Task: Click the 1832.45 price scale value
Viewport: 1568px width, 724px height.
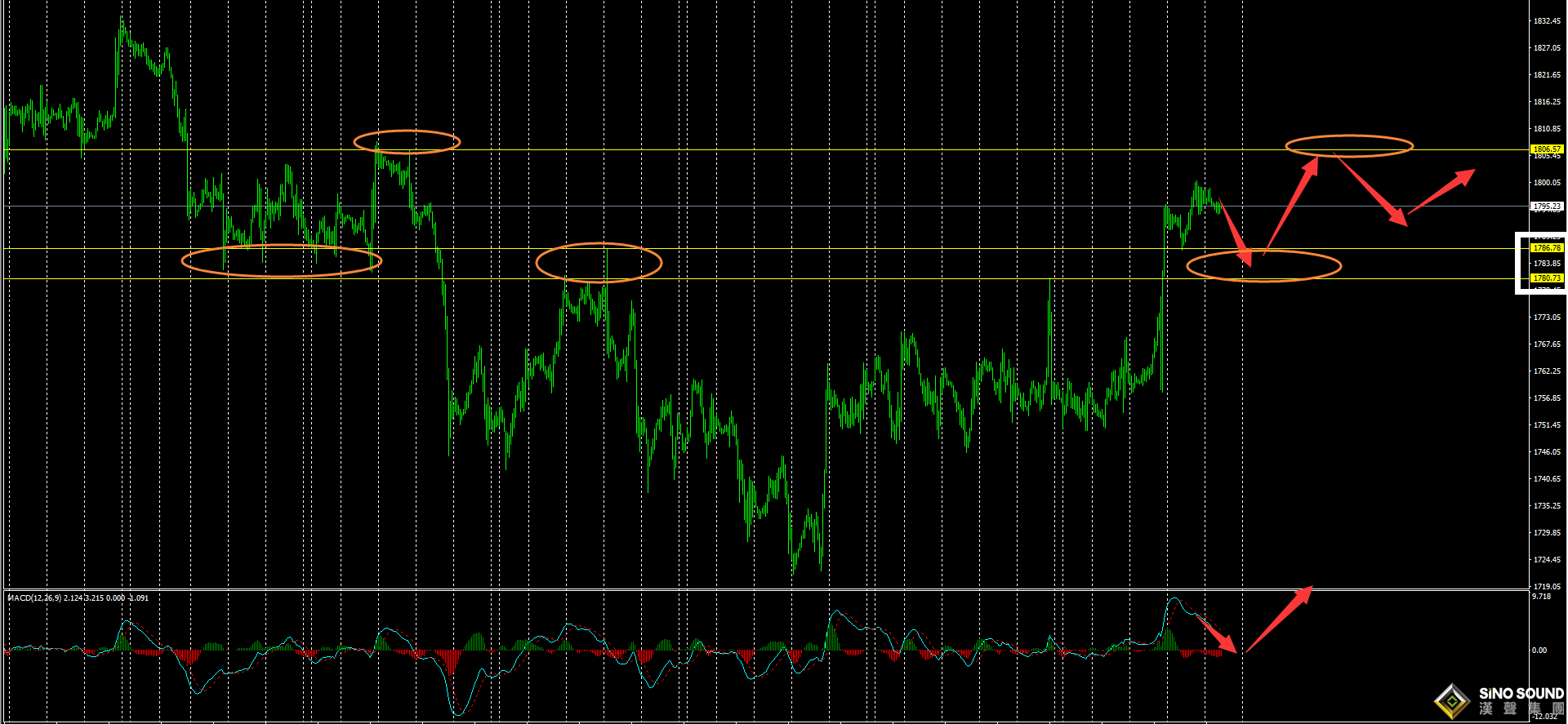Action: click(1546, 21)
